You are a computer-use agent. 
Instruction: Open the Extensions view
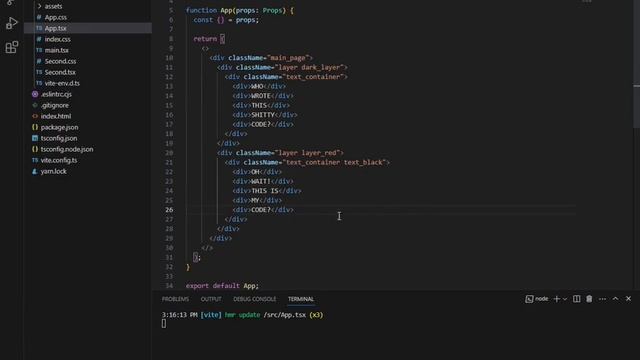pos(12,47)
